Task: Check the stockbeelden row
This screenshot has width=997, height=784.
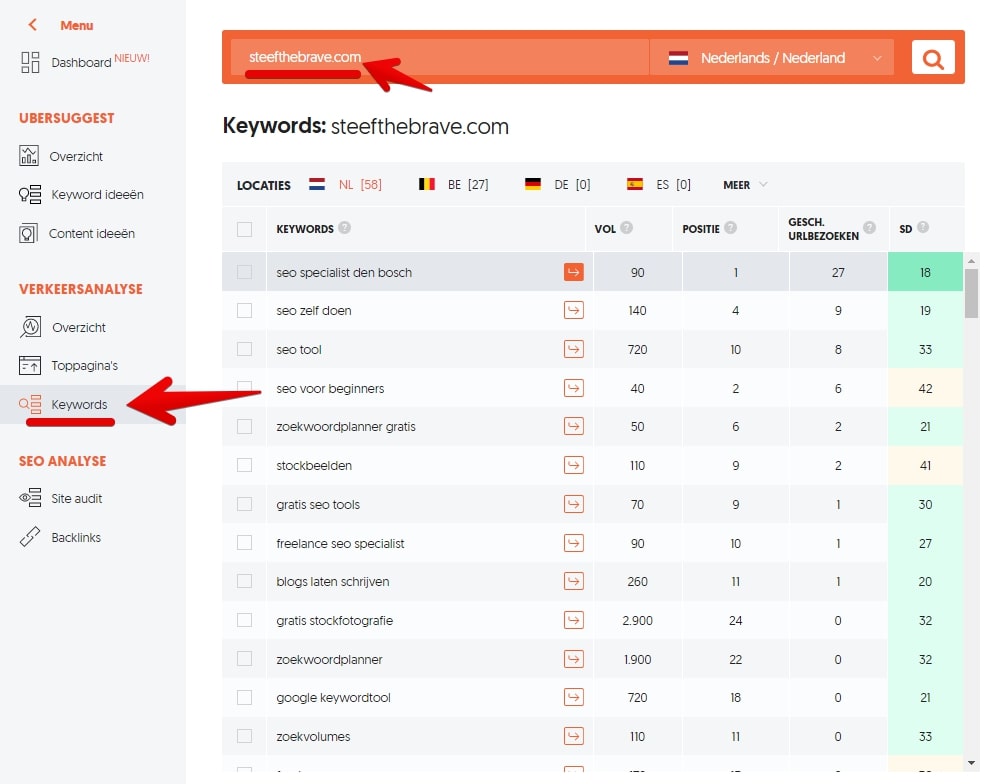Action: (x=244, y=465)
